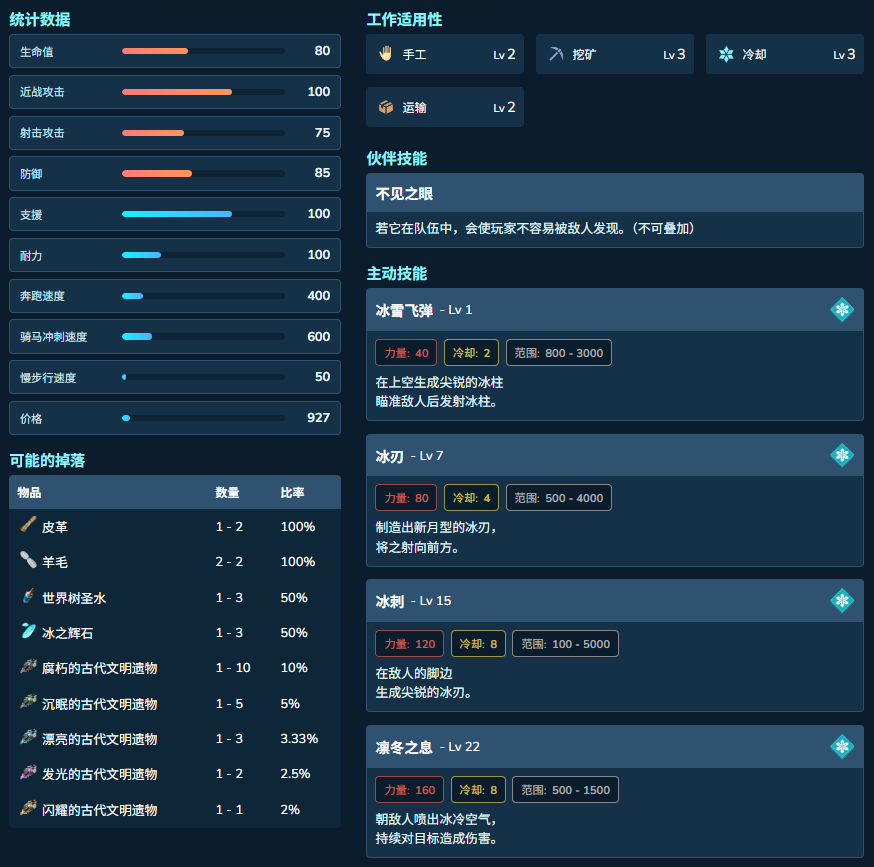Click the 凛冬之息 skill title
This screenshot has width=874, height=867.
(404, 747)
